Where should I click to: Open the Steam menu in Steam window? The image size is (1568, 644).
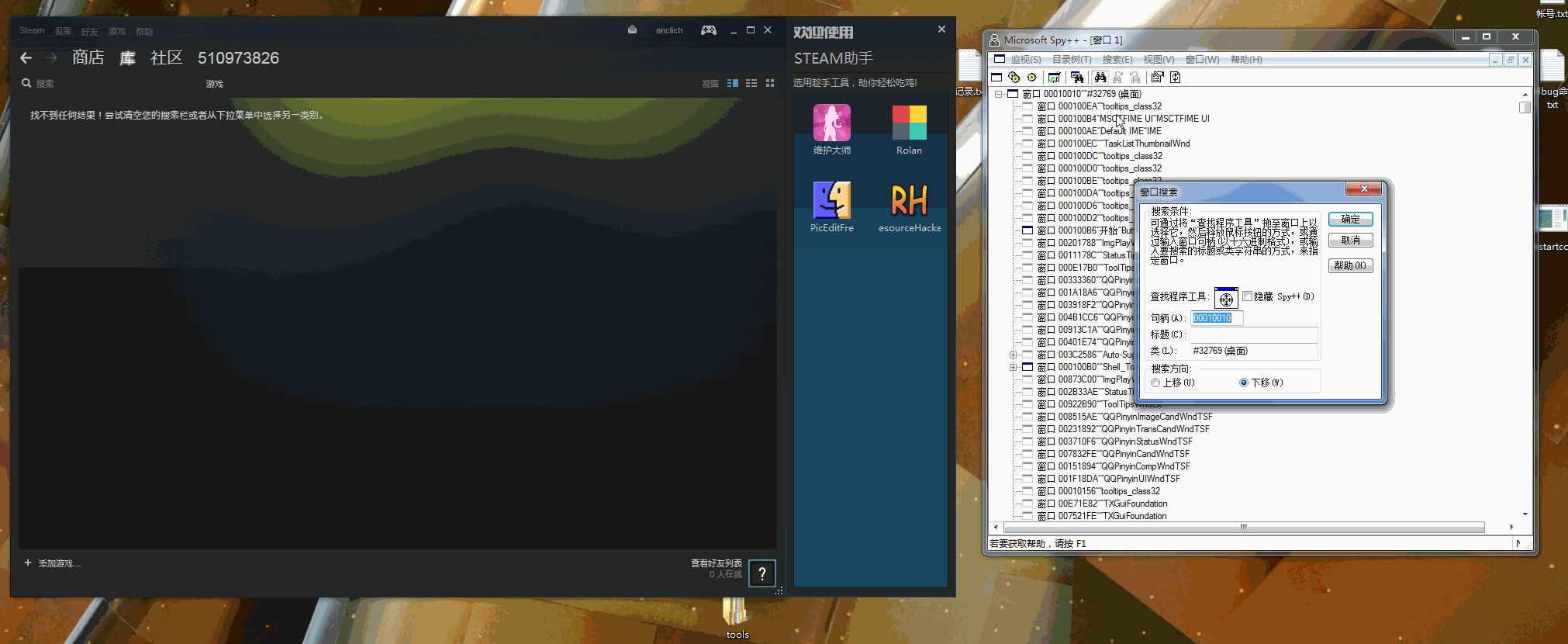[x=32, y=31]
